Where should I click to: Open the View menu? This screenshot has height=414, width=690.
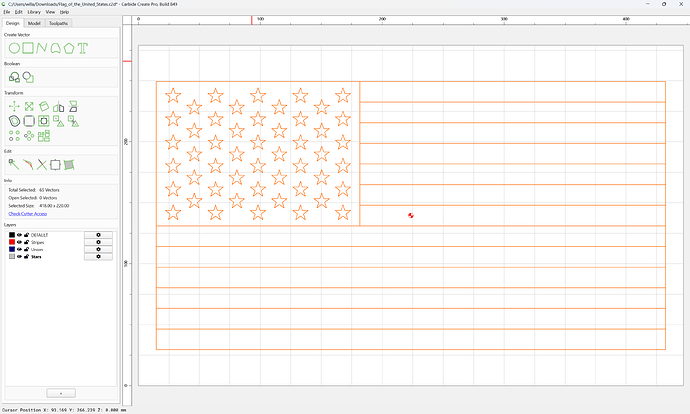[50, 12]
